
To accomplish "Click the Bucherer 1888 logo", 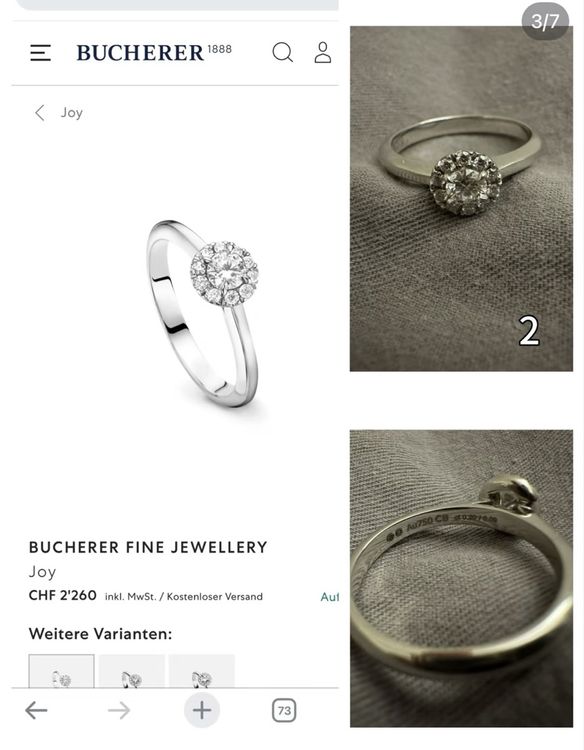I will (x=154, y=53).
